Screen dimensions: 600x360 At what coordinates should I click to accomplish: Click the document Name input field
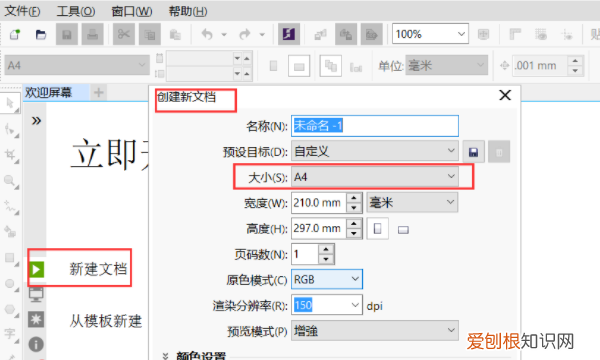[x=375, y=126]
